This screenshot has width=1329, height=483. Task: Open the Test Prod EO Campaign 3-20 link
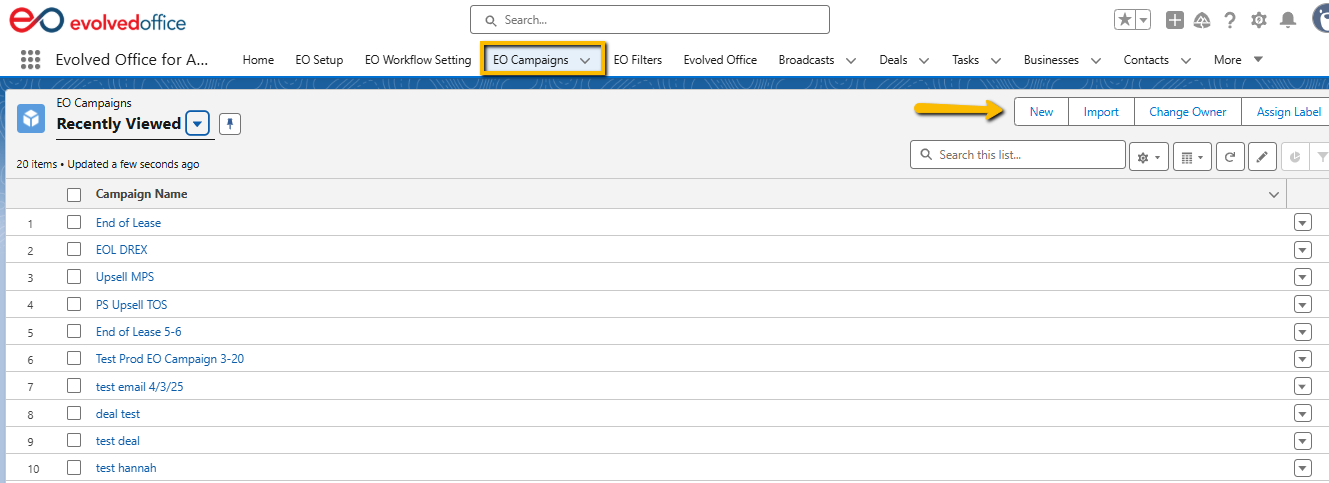click(x=170, y=358)
